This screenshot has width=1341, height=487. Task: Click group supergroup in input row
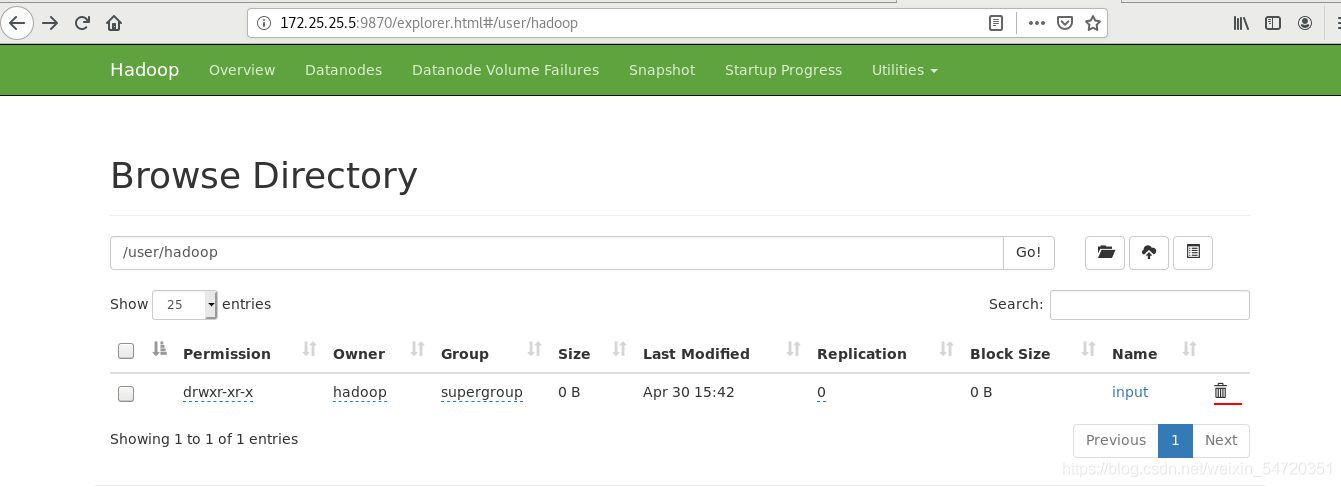point(482,392)
